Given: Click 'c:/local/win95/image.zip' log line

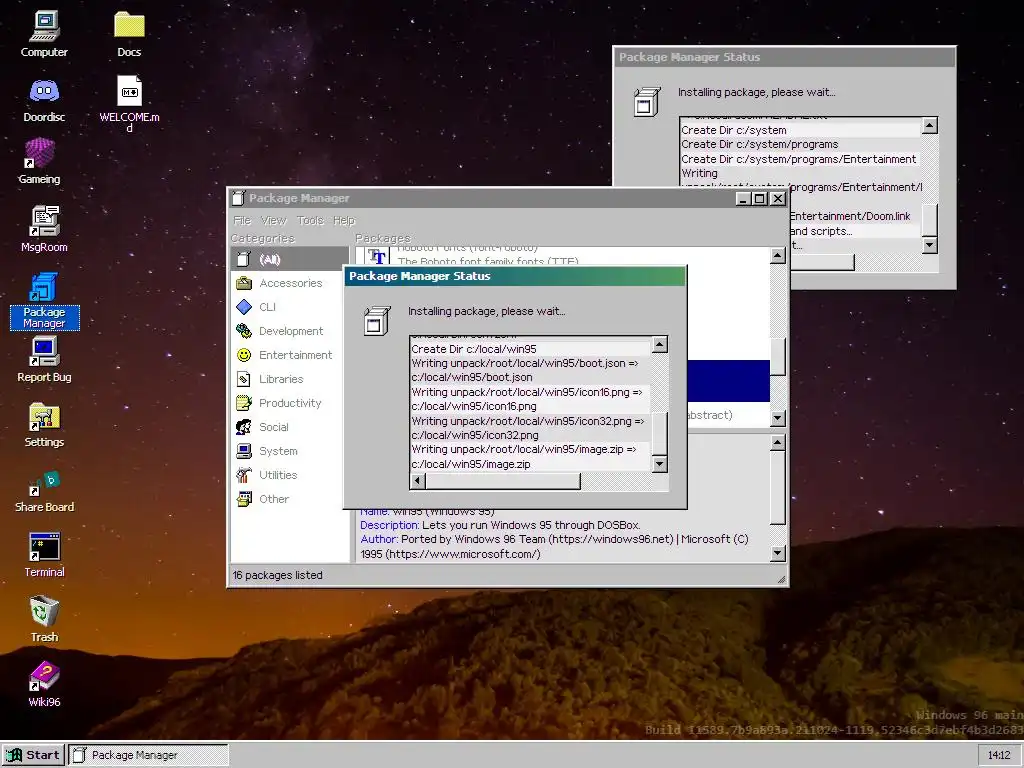Looking at the screenshot, I should (470, 464).
